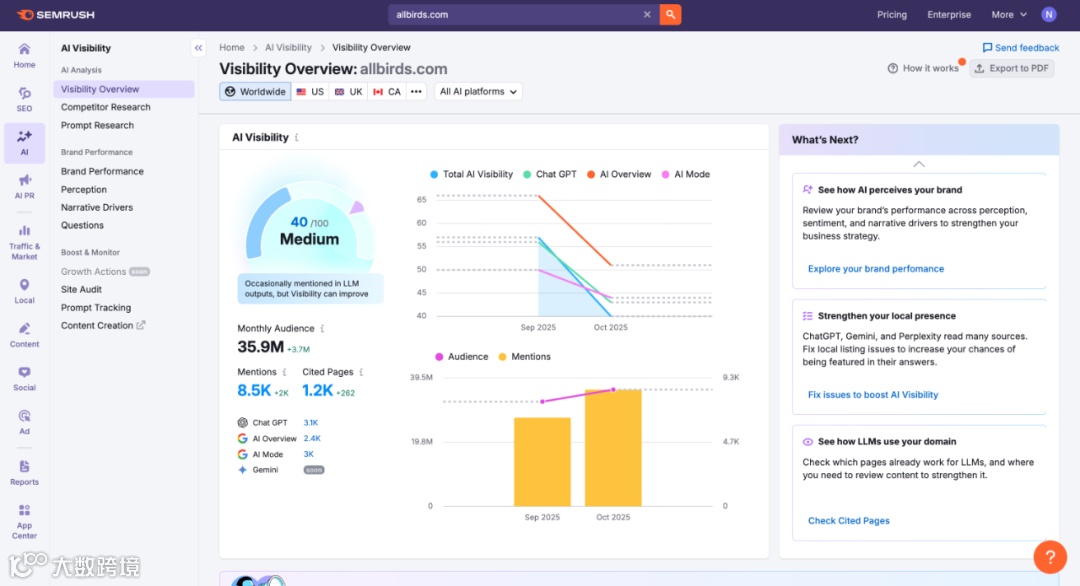This screenshot has width=1080, height=586.
Task: Click the Gemini sparkle icon
Action: [x=242, y=470]
